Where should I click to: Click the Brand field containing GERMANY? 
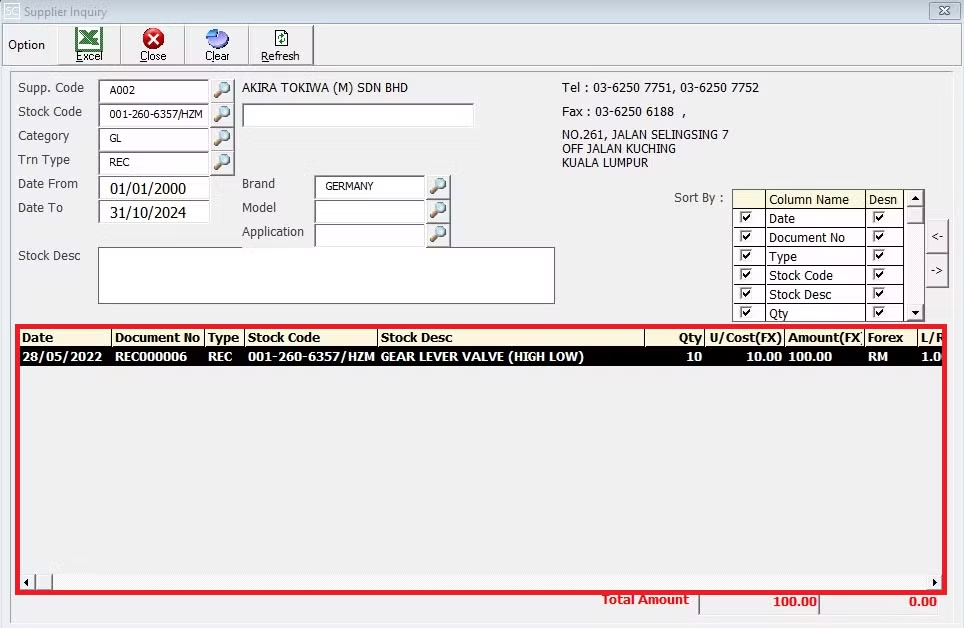click(369, 186)
